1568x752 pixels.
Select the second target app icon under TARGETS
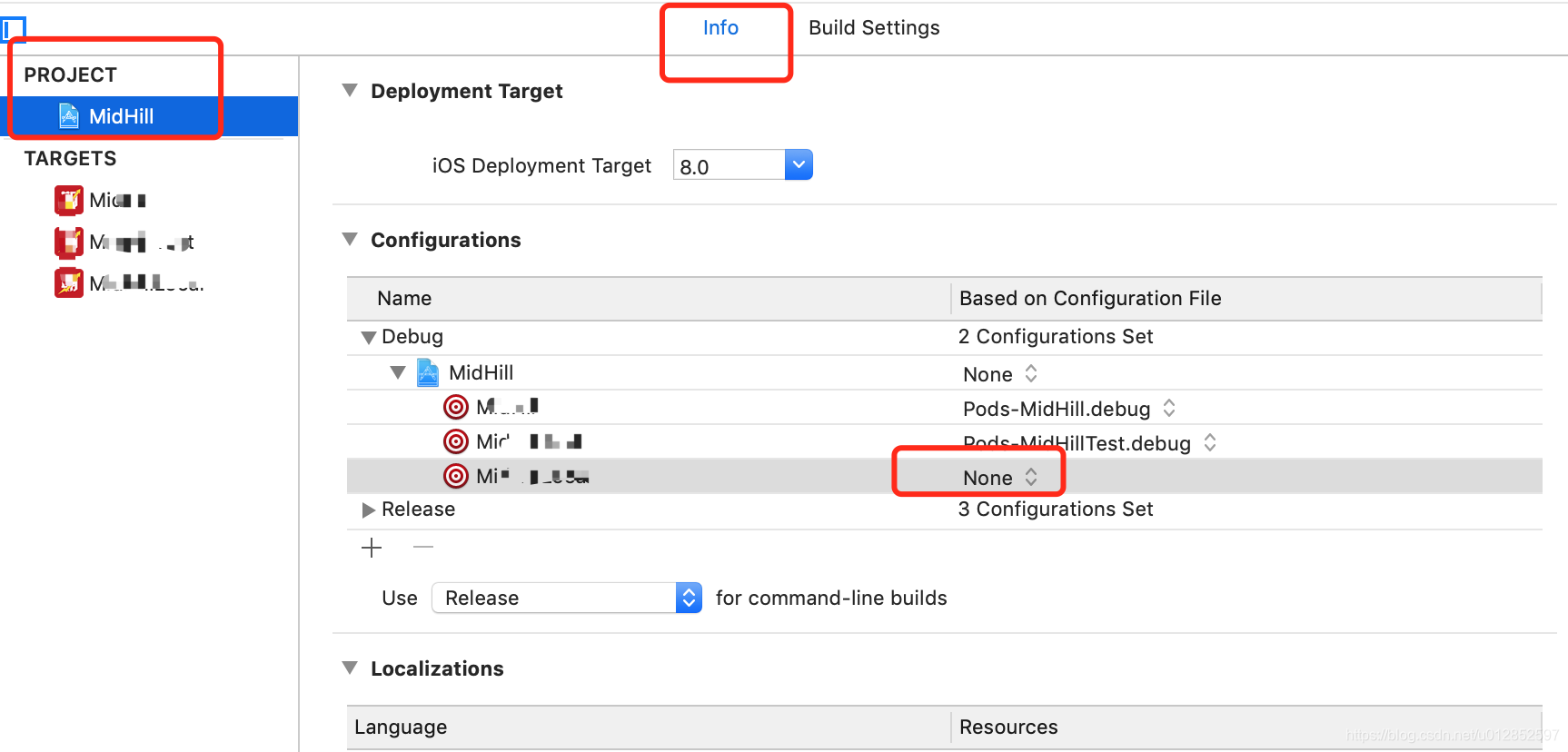[x=69, y=242]
